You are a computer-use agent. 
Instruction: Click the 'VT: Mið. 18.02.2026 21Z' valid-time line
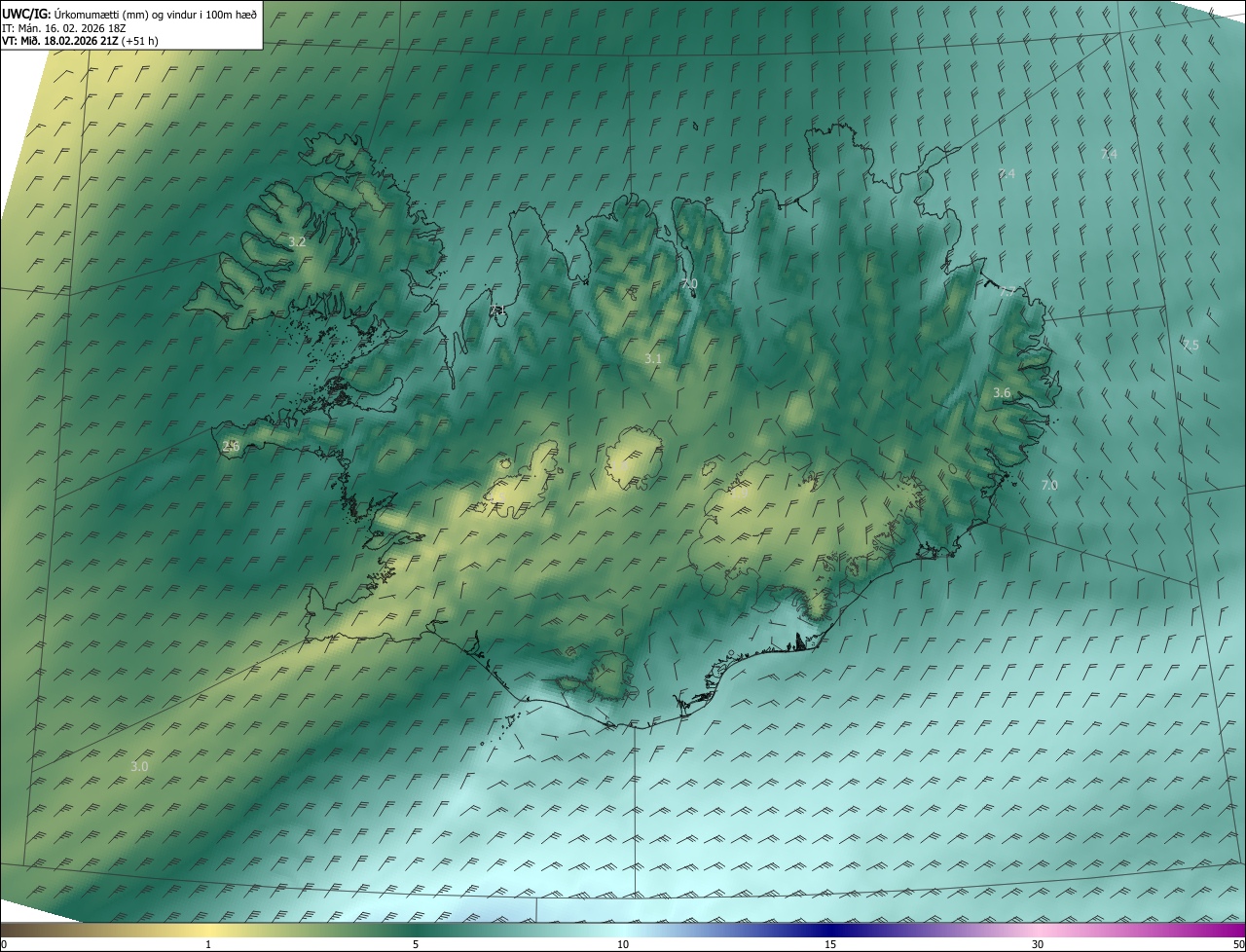[80, 41]
